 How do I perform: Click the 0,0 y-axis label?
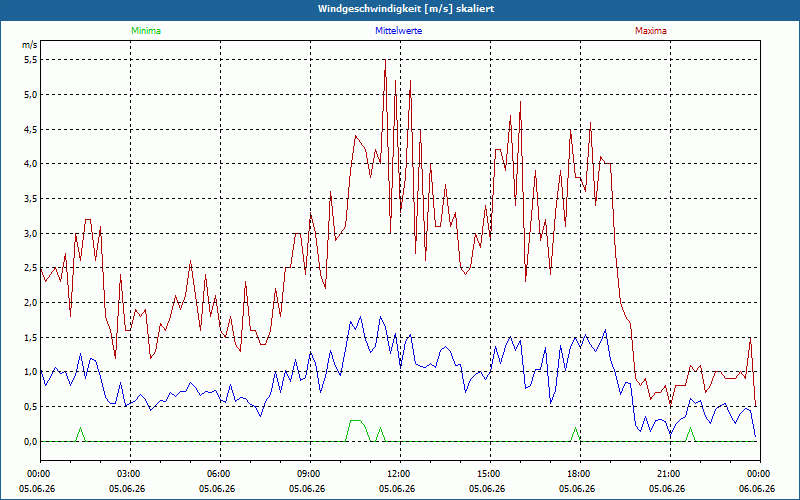coord(31,441)
